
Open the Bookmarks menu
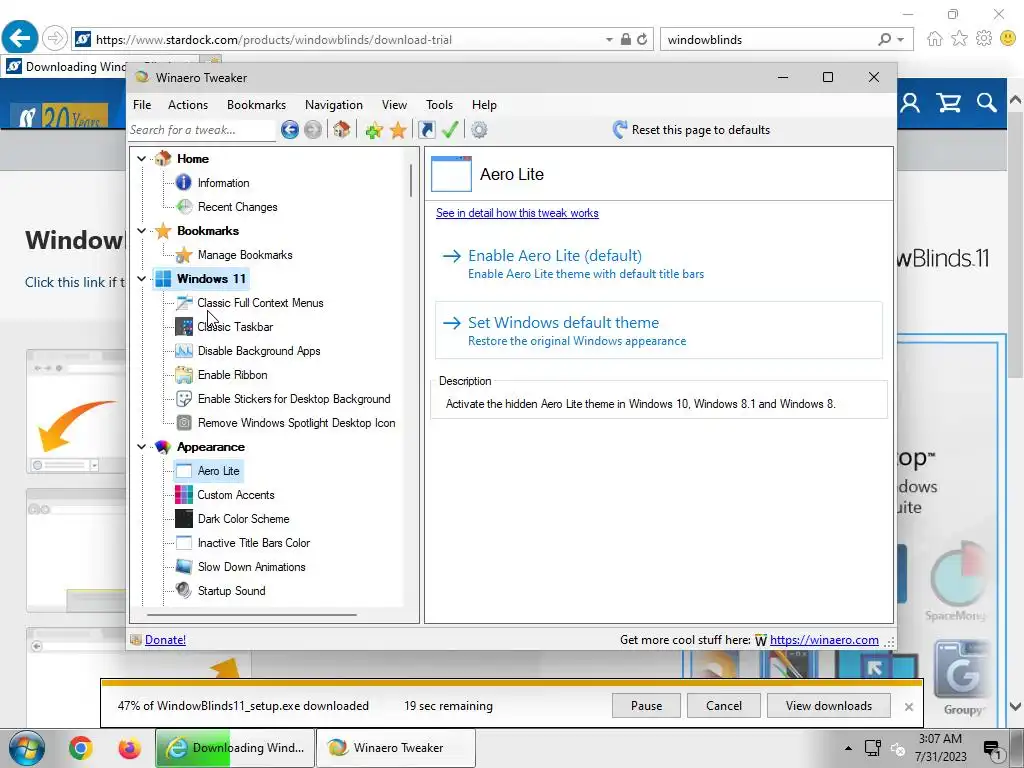point(256,104)
